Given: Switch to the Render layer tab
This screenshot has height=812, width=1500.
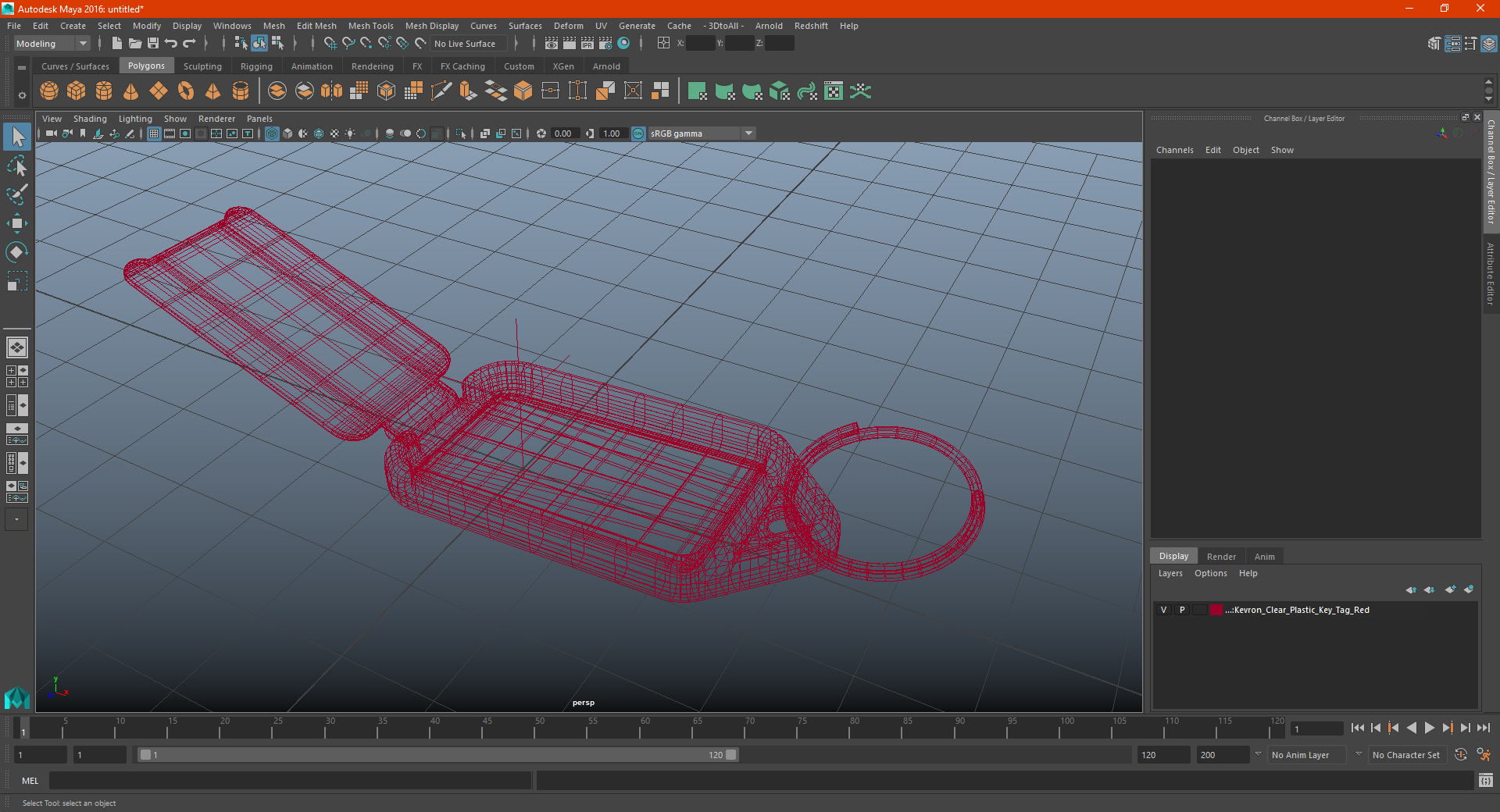Looking at the screenshot, I should [1221, 557].
